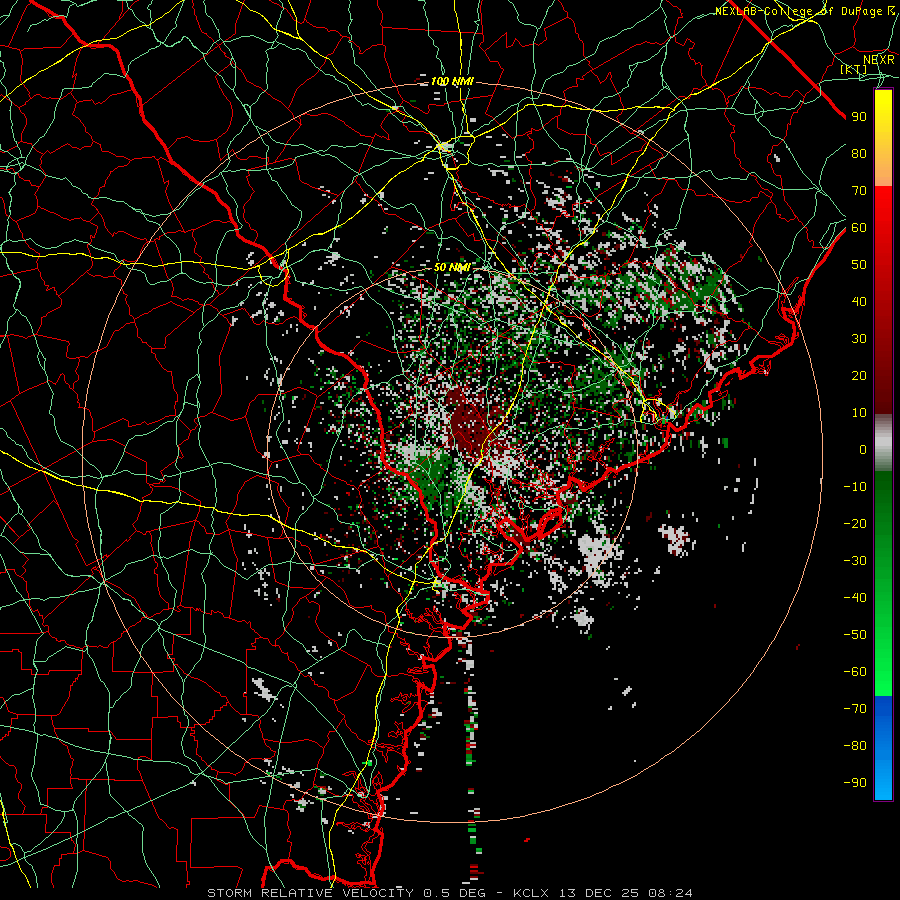Click the -80 value on the velocity scale
This screenshot has width=900, height=900.
pyautogui.click(x=855, y=746)
